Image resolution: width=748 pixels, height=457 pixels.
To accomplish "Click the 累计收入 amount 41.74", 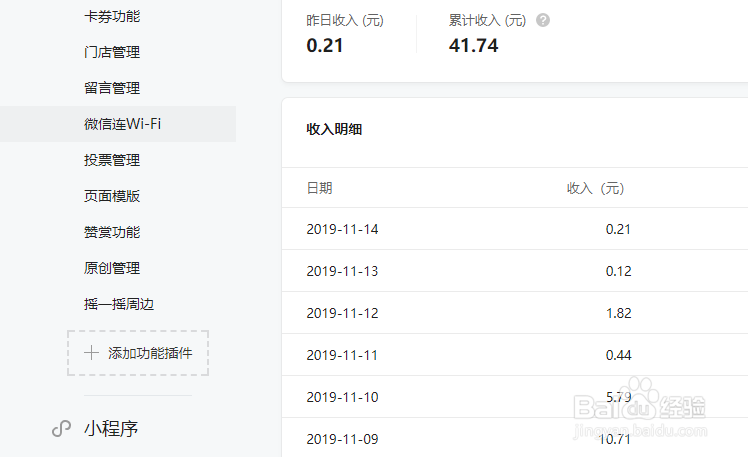I will [474, 45].
